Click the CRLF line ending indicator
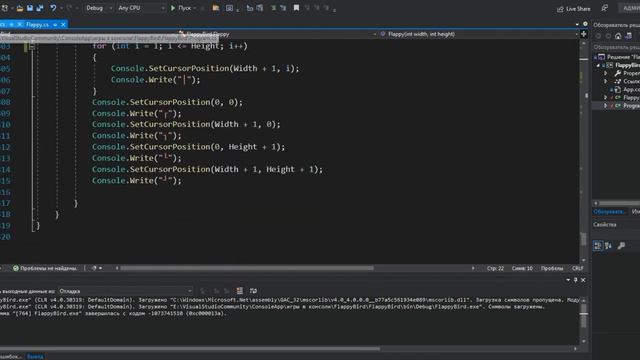 (x=578, y=268)
